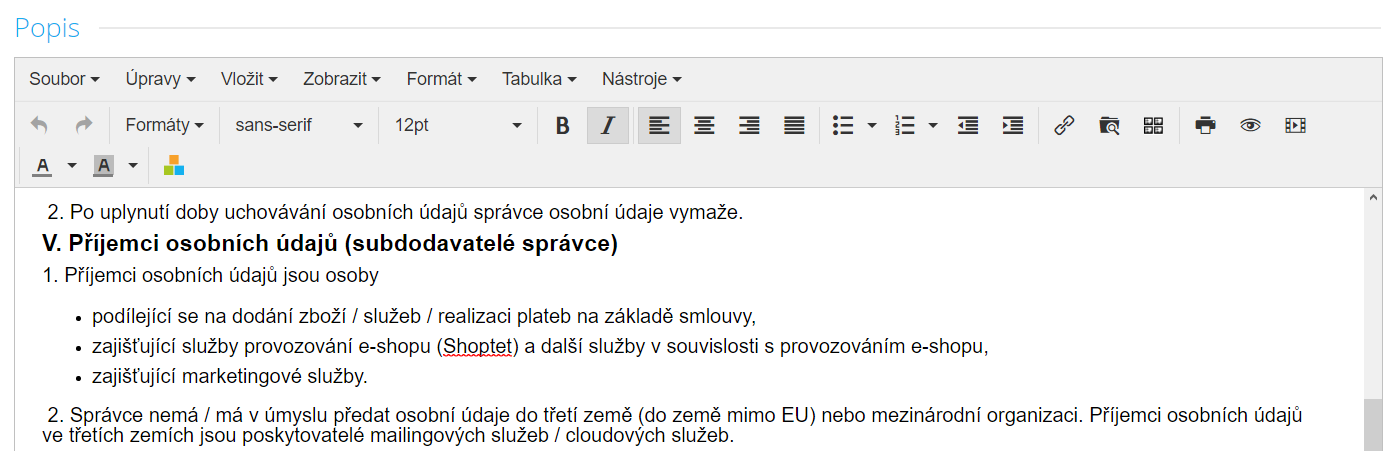
Task: Preview content with the eye icon
Action: click(1250, 125)
